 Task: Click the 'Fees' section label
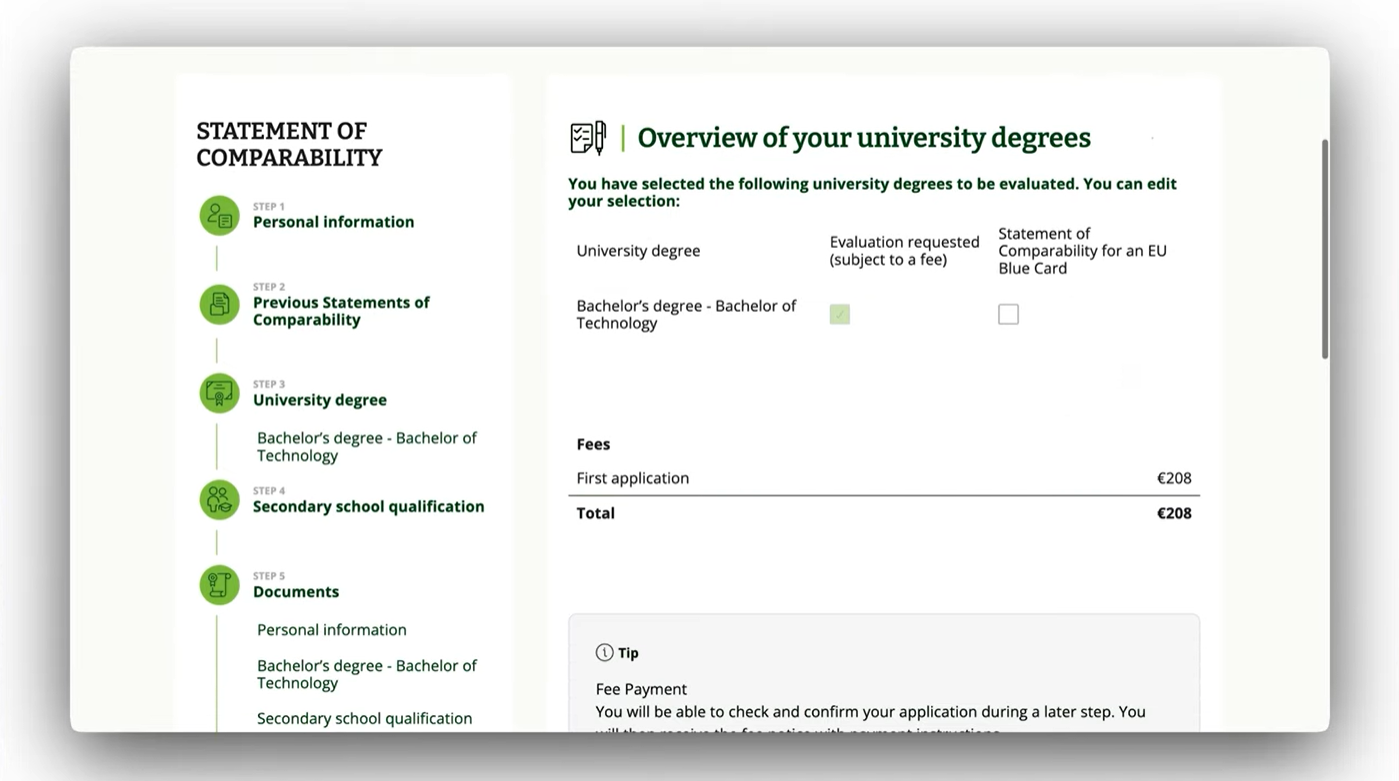tap(593, 444)
